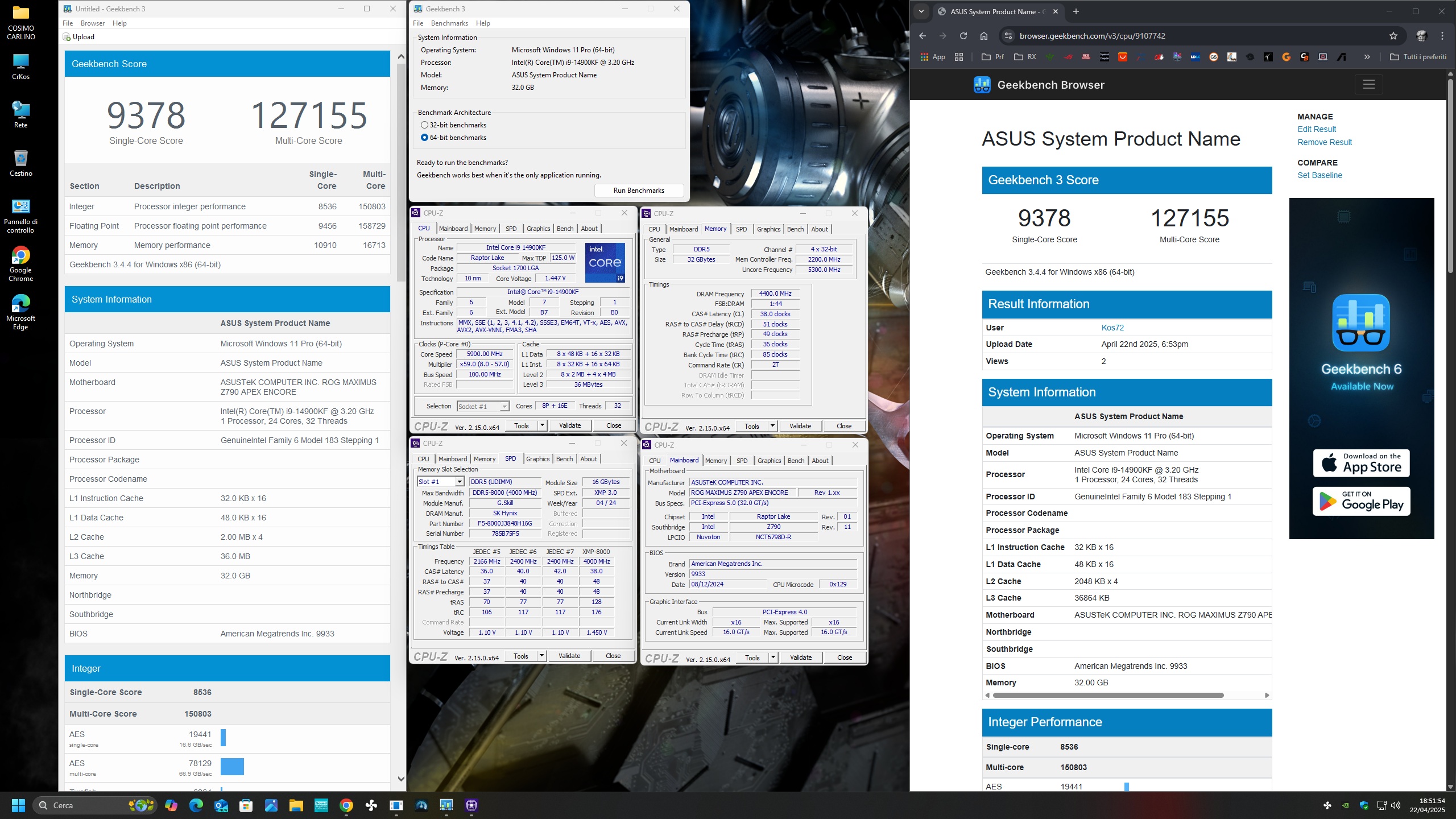The image size is (1456, 819).
Task: Click the Upload toolbar button in Geekbench
Action: pyautogui.click(x=78, y=37)
